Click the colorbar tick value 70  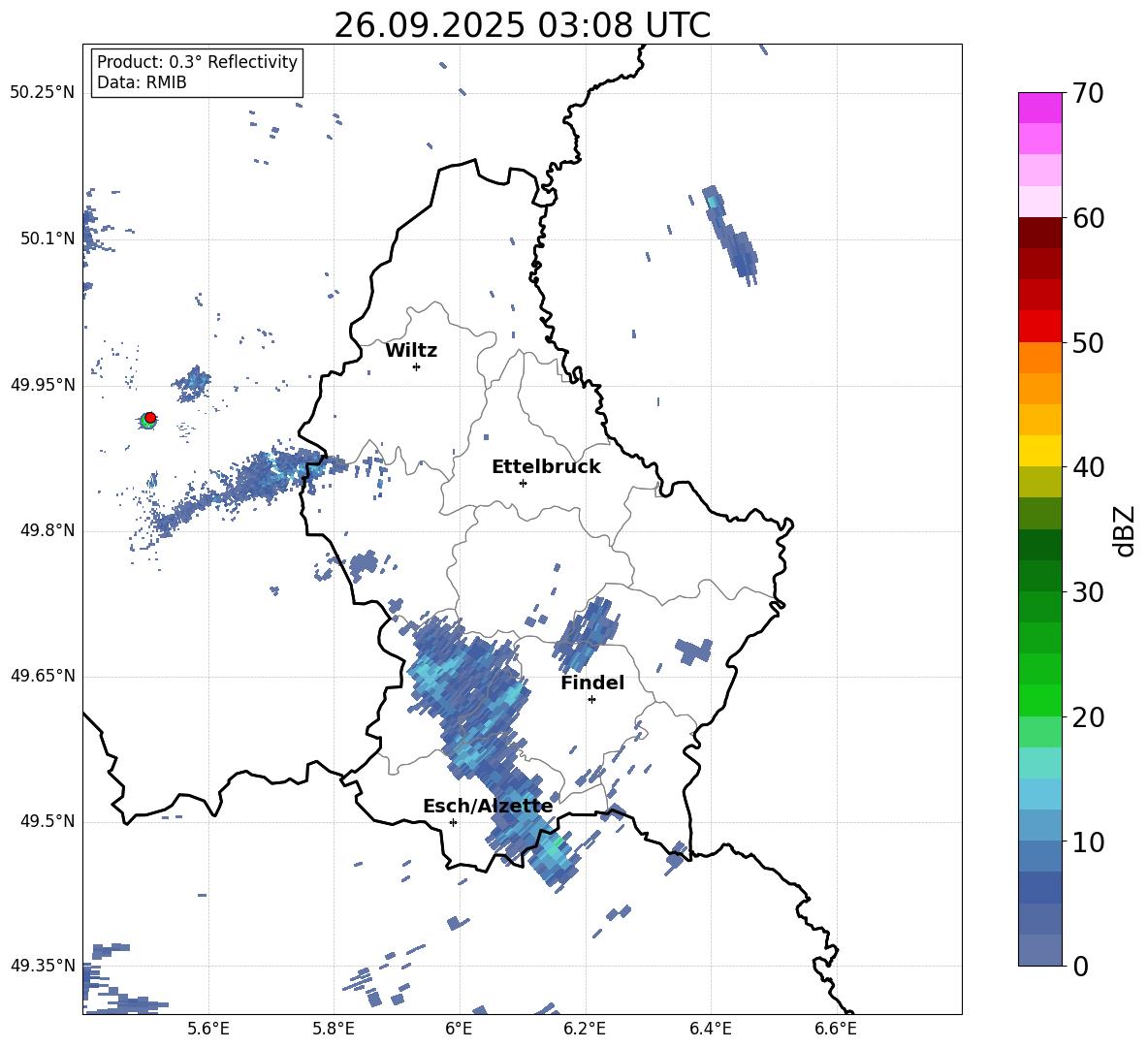1088,93
